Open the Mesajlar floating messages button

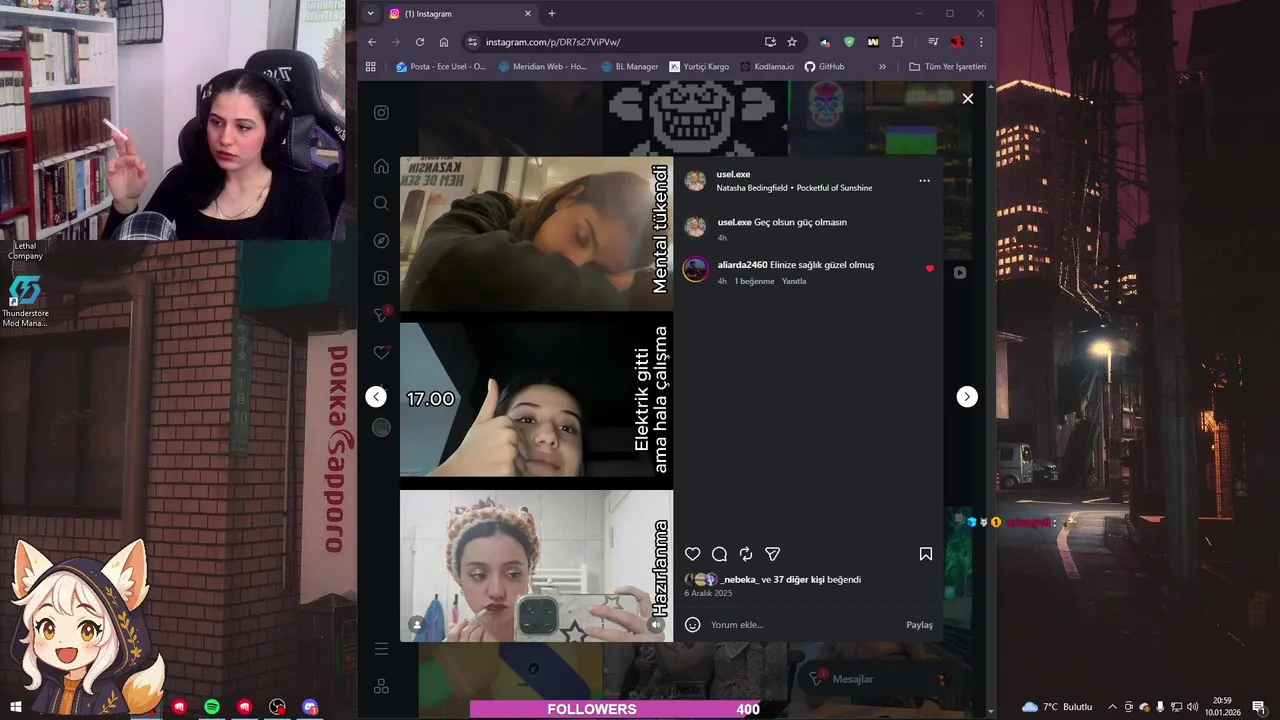coord(877,679)
